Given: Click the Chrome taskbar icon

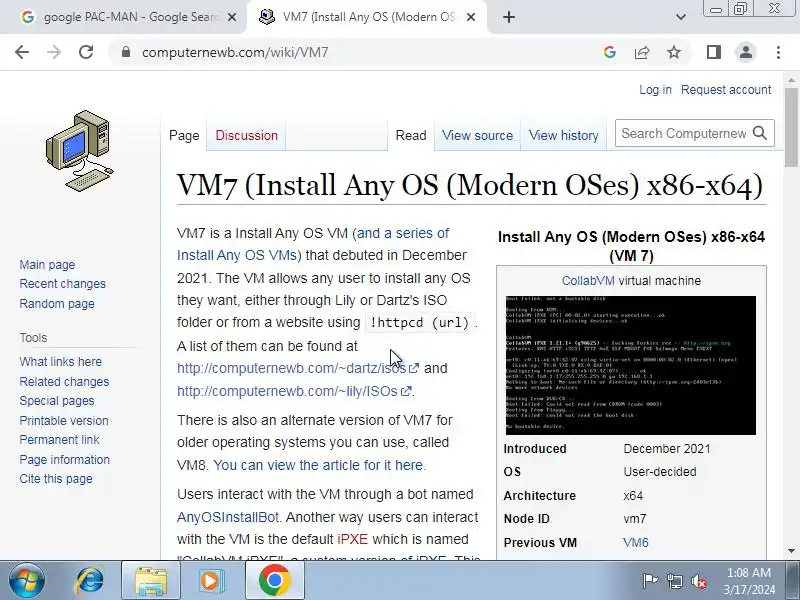Looking at the screenshot, I should coord(274,581).
